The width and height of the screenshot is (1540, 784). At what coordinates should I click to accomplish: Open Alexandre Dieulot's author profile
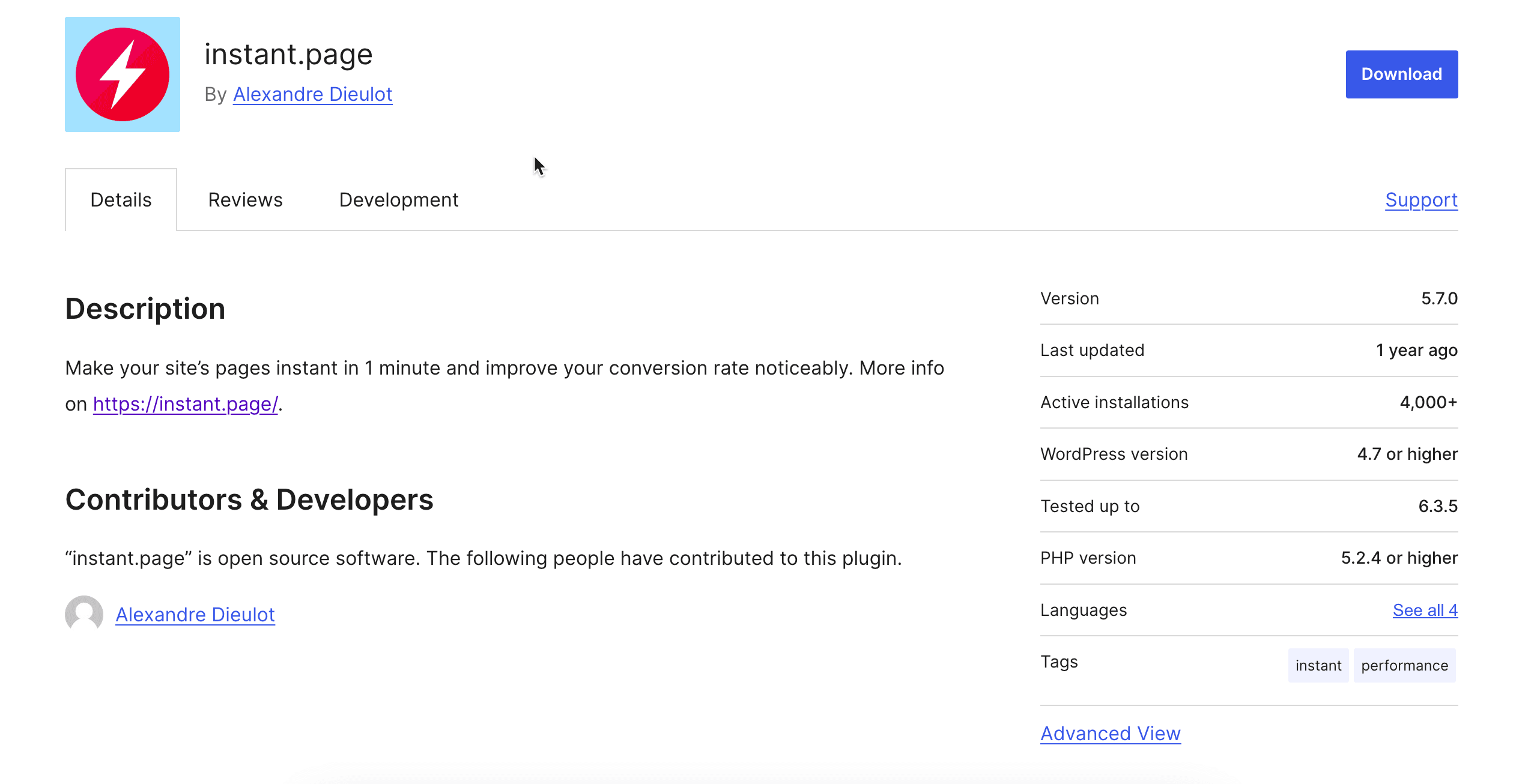pos(312,94)
